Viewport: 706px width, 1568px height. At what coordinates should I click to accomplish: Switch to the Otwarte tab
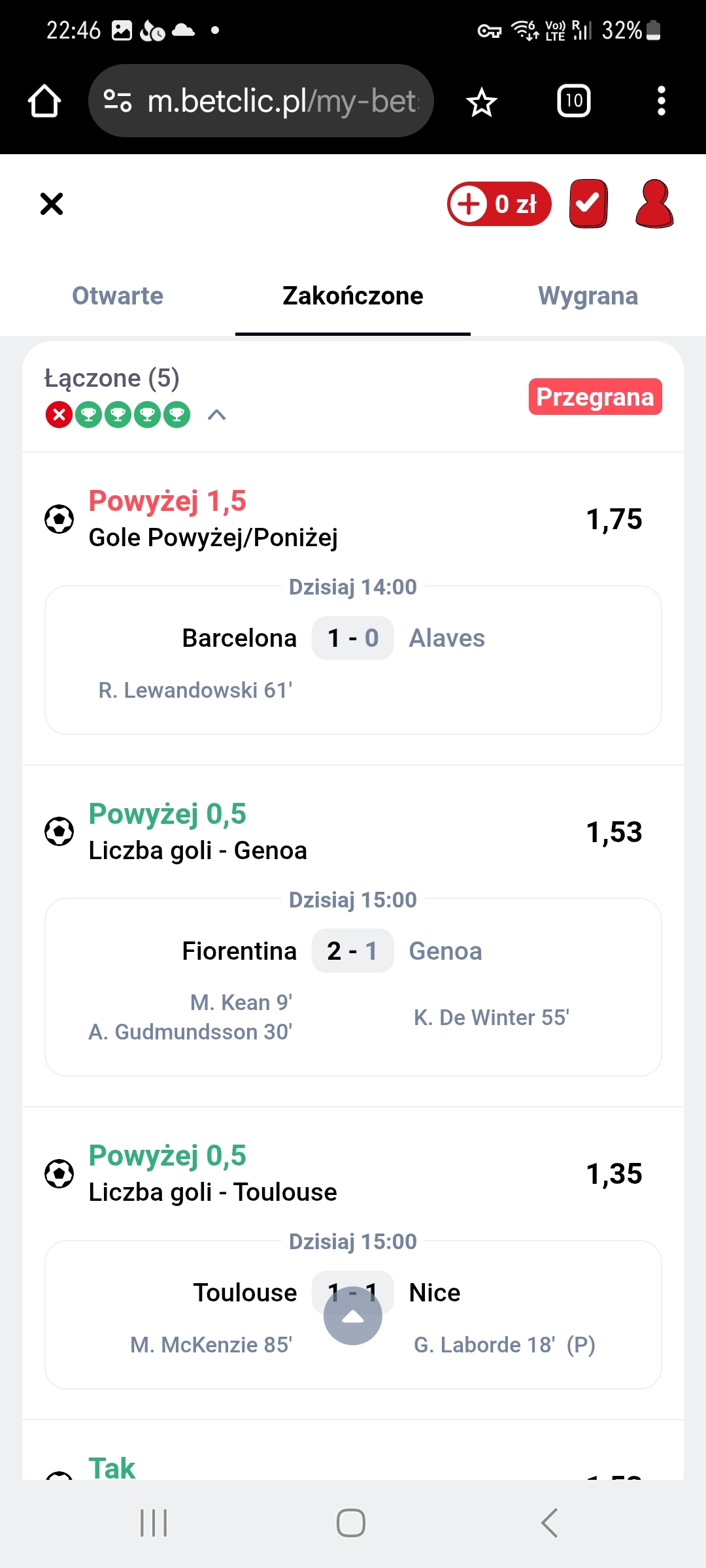118,296
